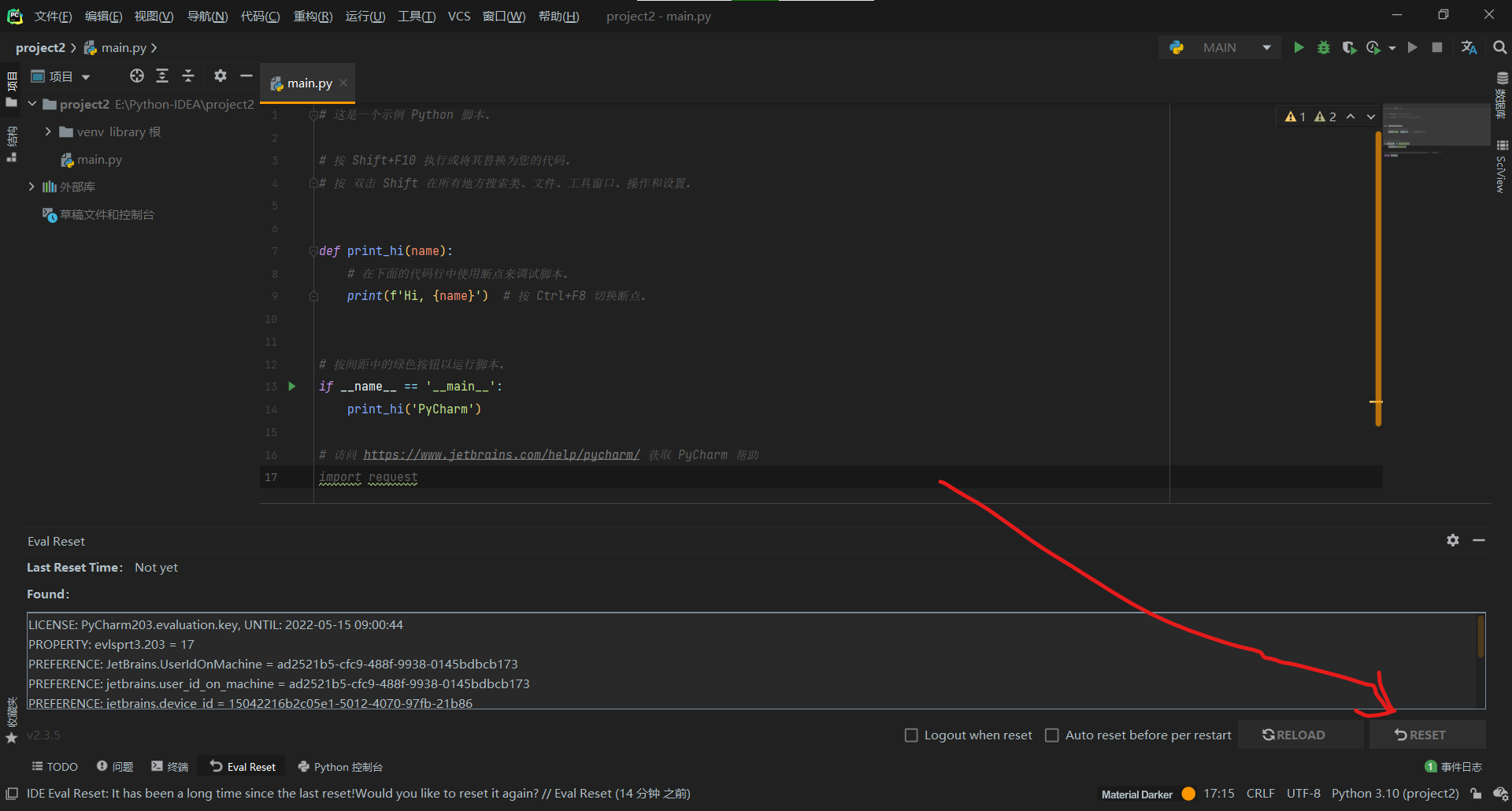
Task: Click Python 3.10 interpreter in status bar
Action: (x=1395, y=794)
